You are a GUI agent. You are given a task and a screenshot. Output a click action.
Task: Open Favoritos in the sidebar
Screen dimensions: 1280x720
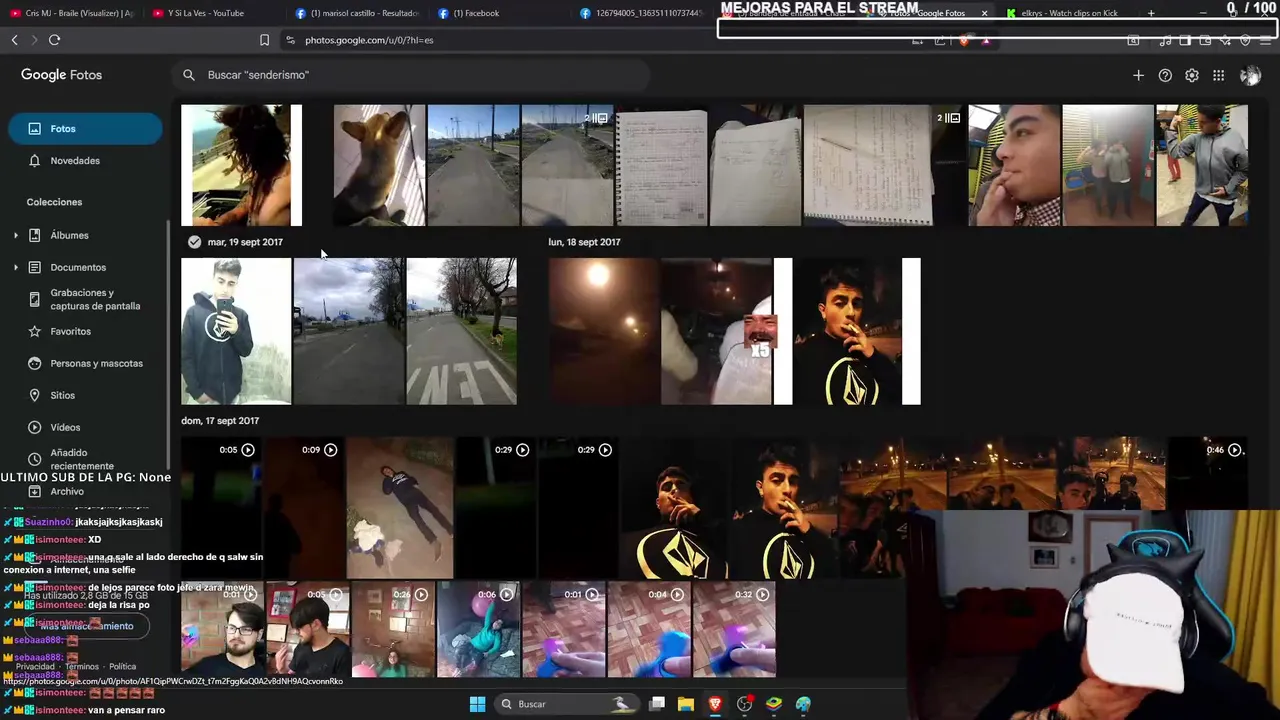click(70, 332)
